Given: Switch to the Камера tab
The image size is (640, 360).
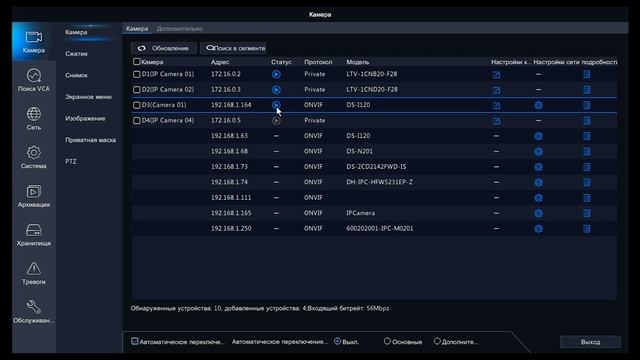Looking at the screenshot, I should pos(137,29).
